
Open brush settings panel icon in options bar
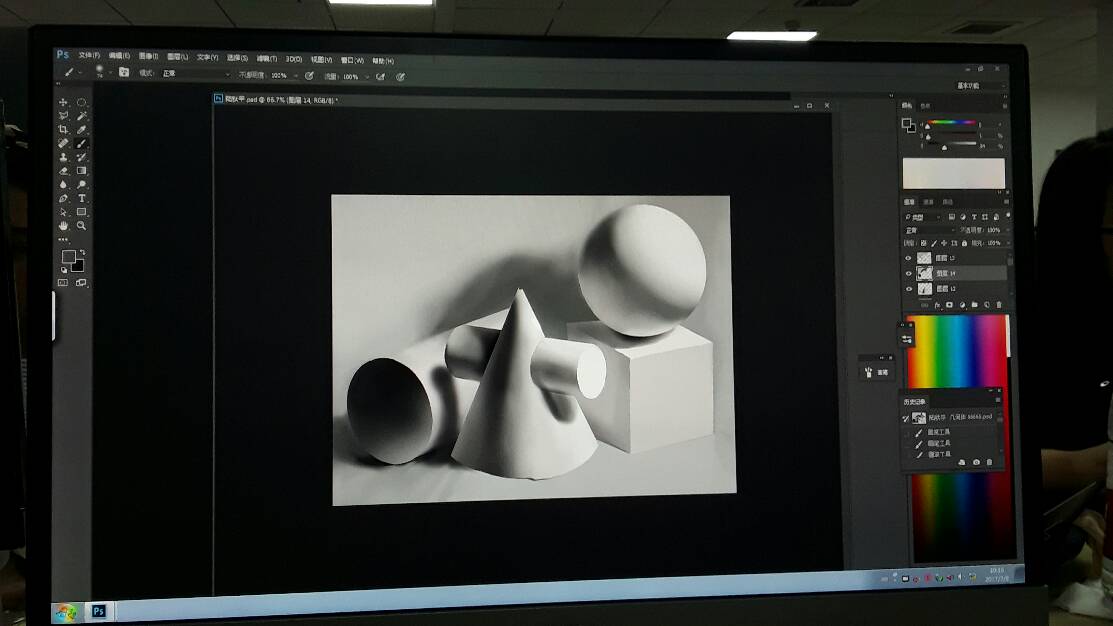tap(124, 72)
